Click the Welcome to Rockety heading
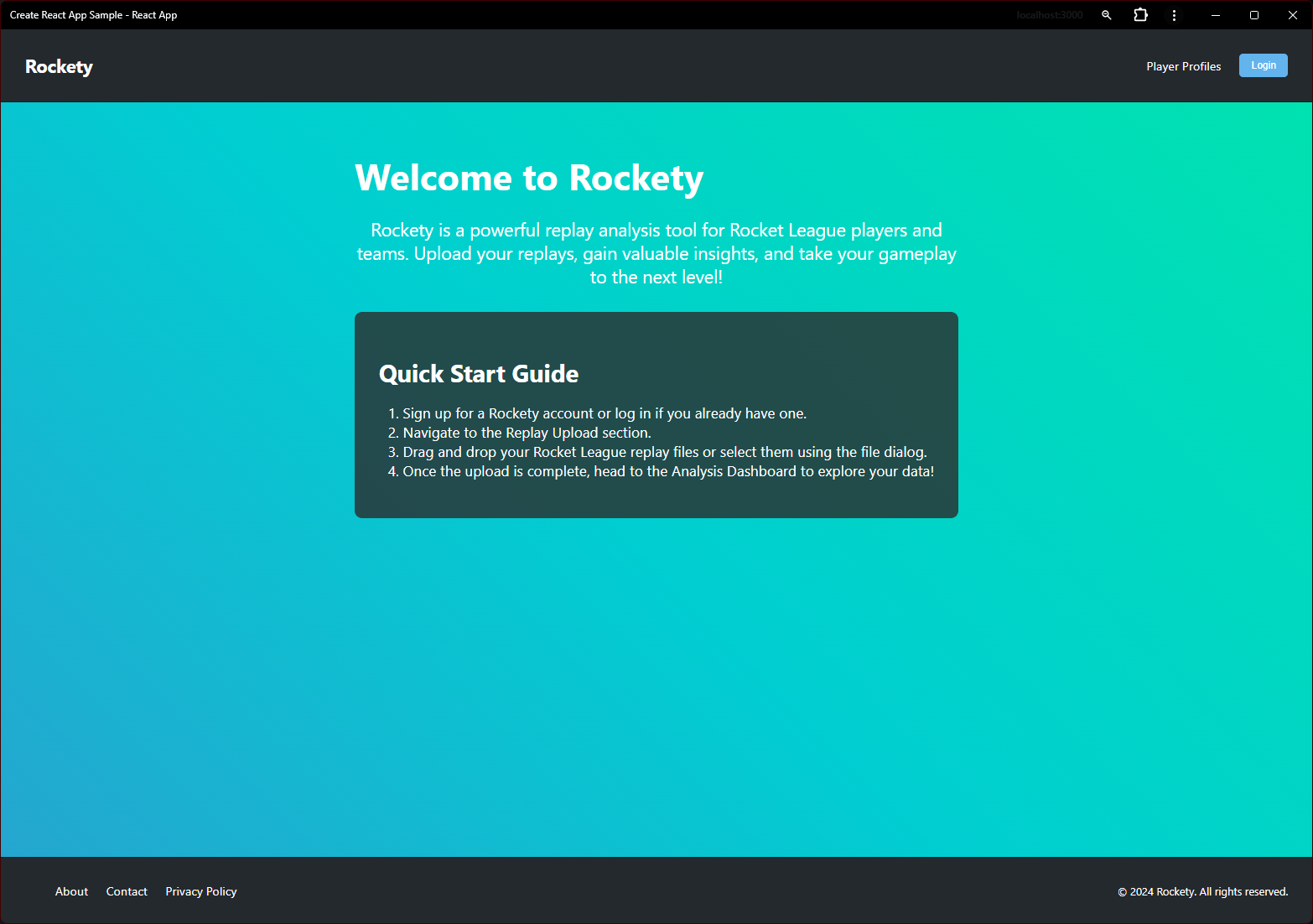Image resolution: width=1313 pixels, height=924 pixels. click(x=529, y=178)
